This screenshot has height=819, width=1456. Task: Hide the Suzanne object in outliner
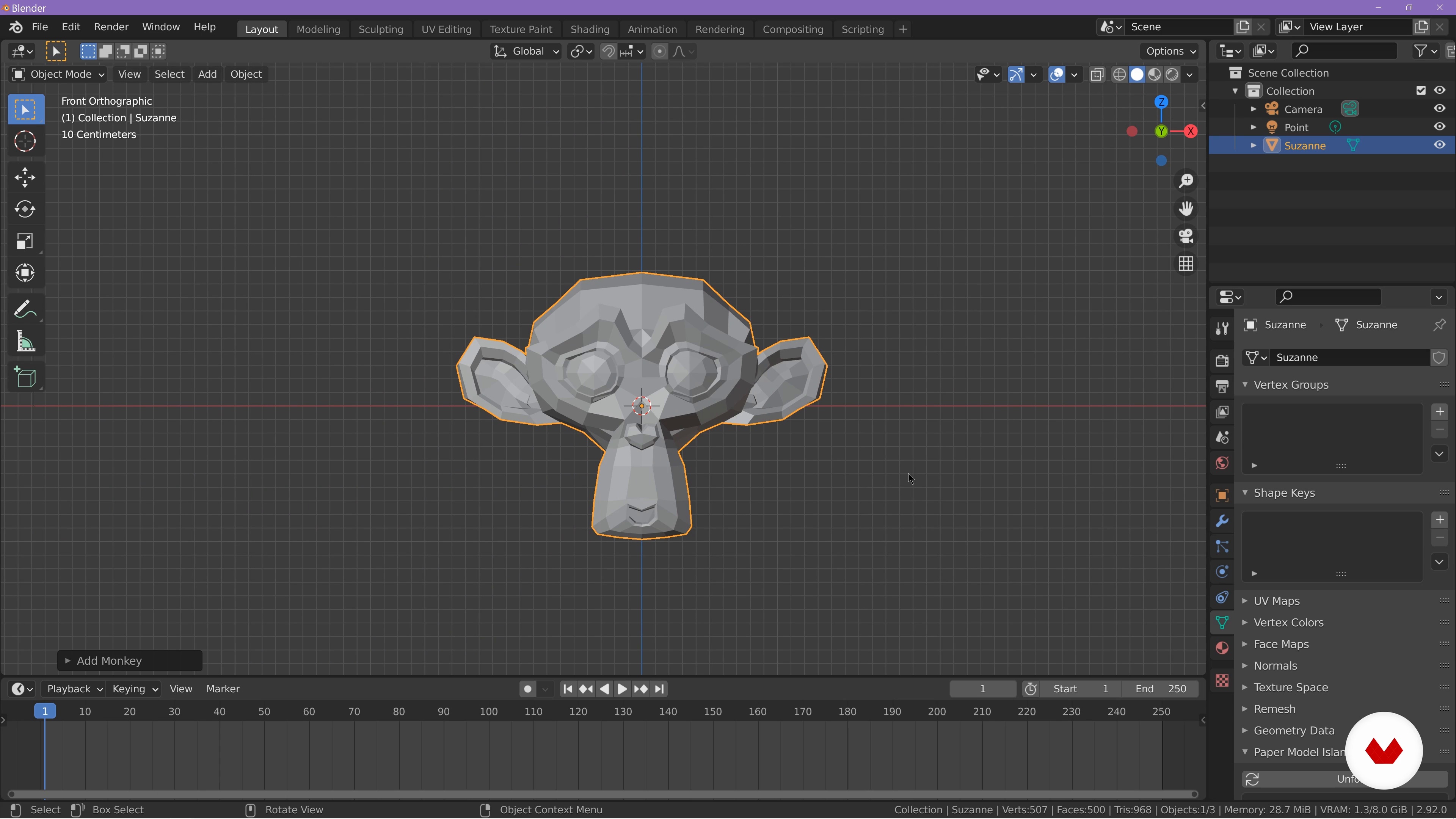click(x=1439, y=145)
